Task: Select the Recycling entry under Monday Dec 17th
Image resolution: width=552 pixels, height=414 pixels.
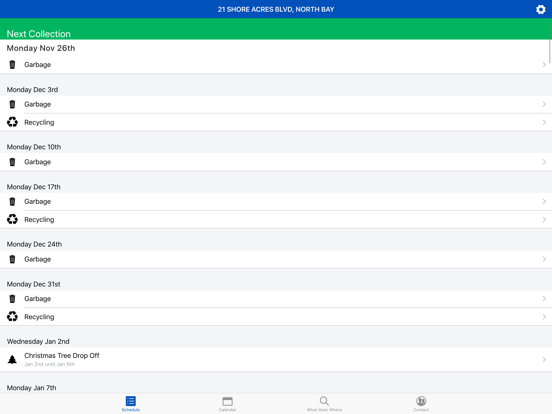Action: coord(276,219)
